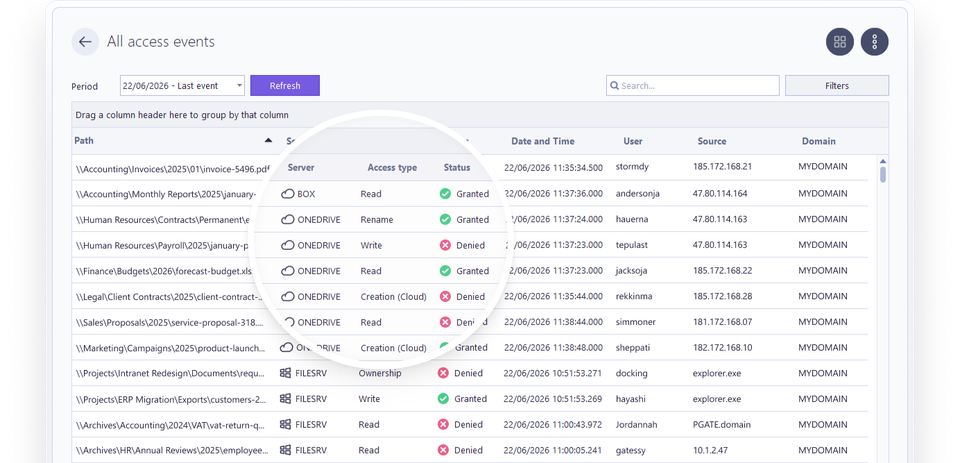960x463 pixels.
Task: Click Granted check icon on hayashi row
Action: point(443,399)
